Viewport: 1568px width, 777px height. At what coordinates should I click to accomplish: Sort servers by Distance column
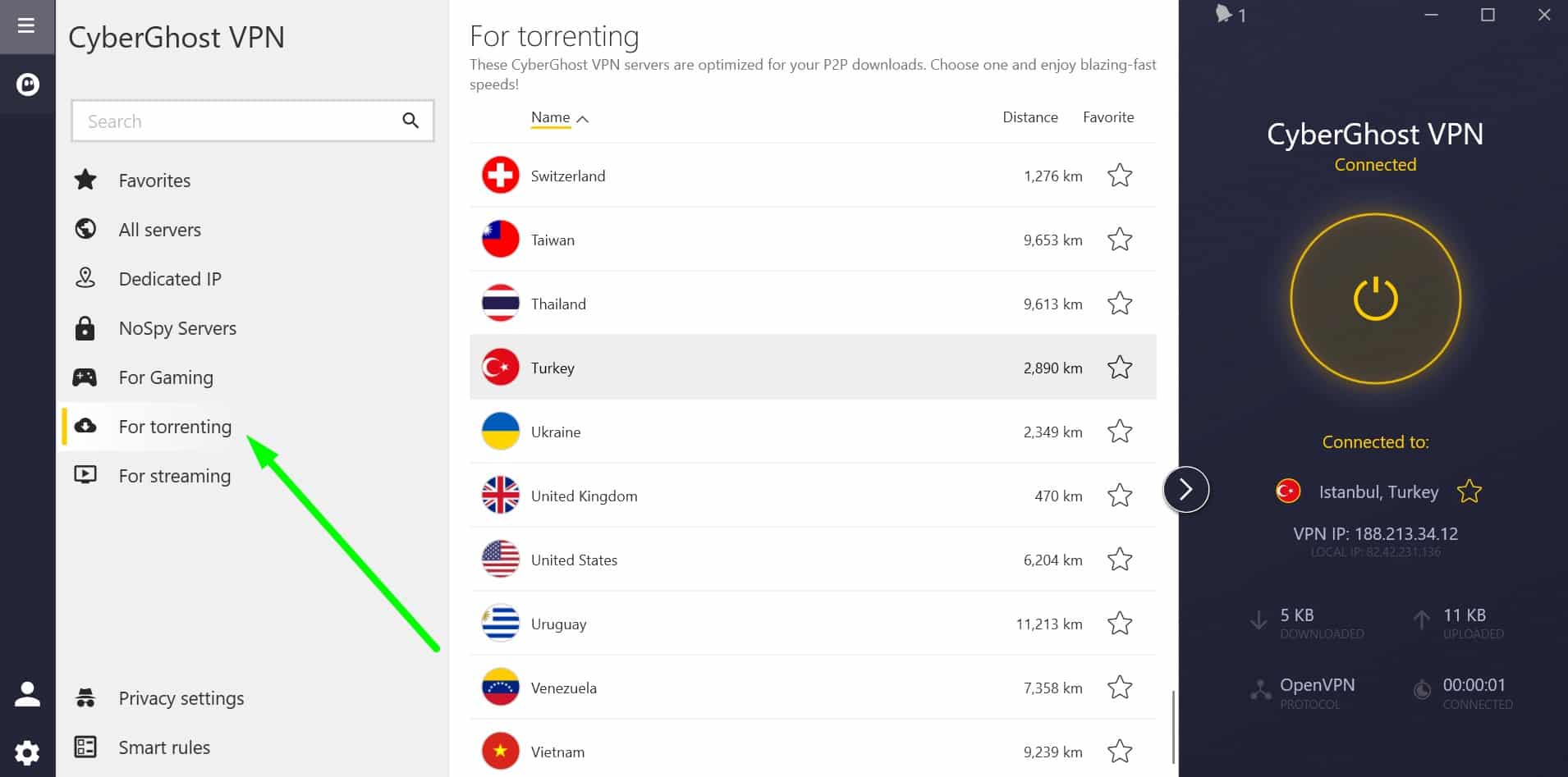coord(1029,117)
